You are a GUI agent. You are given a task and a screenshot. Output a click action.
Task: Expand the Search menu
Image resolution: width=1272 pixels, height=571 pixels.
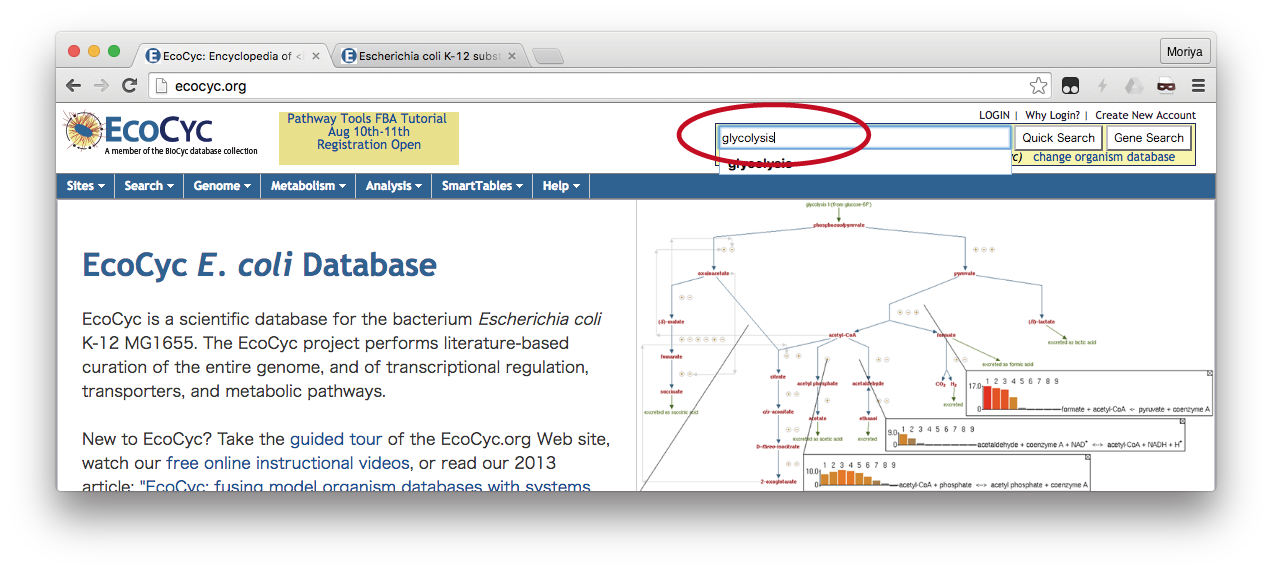click(149, 186)
